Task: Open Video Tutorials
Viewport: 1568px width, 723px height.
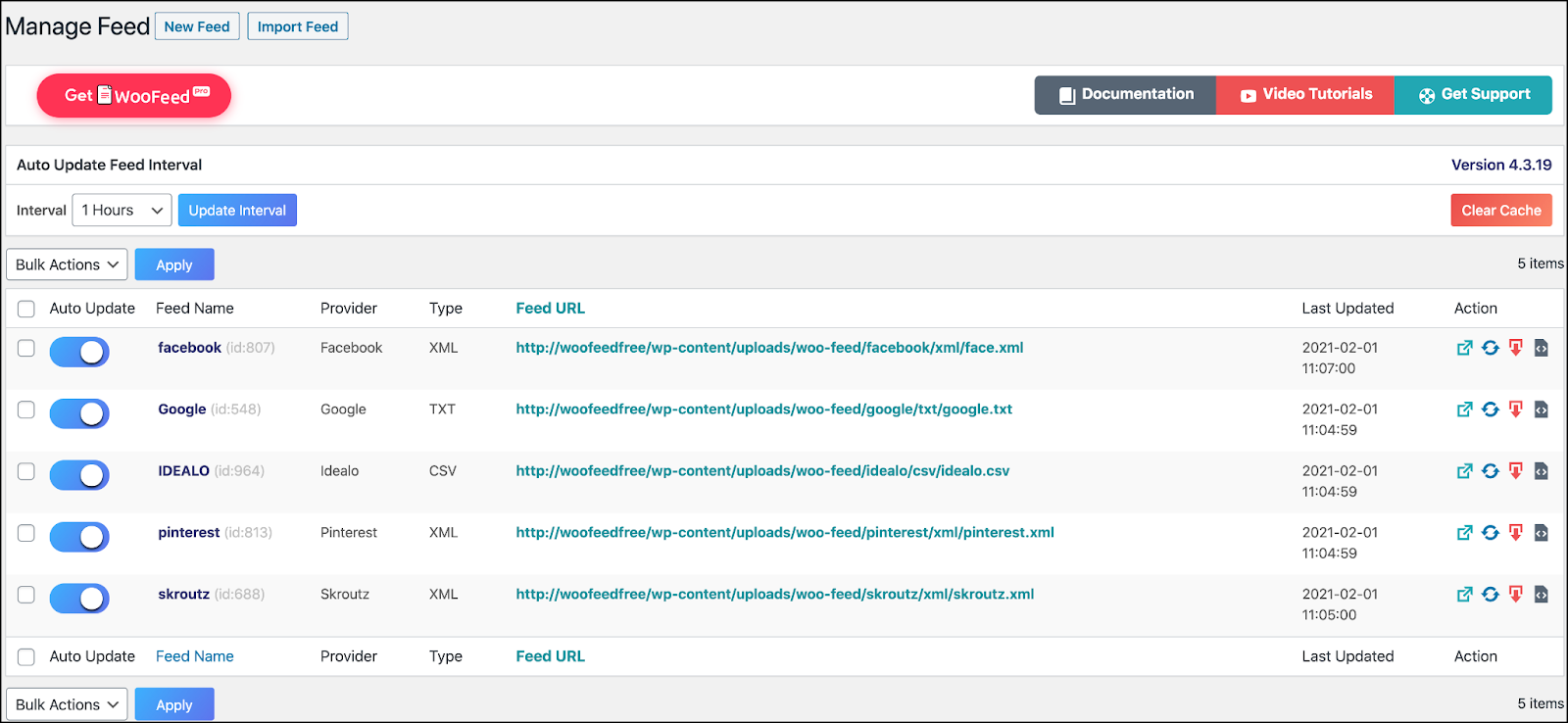Action: click(x=1305, y=95)
